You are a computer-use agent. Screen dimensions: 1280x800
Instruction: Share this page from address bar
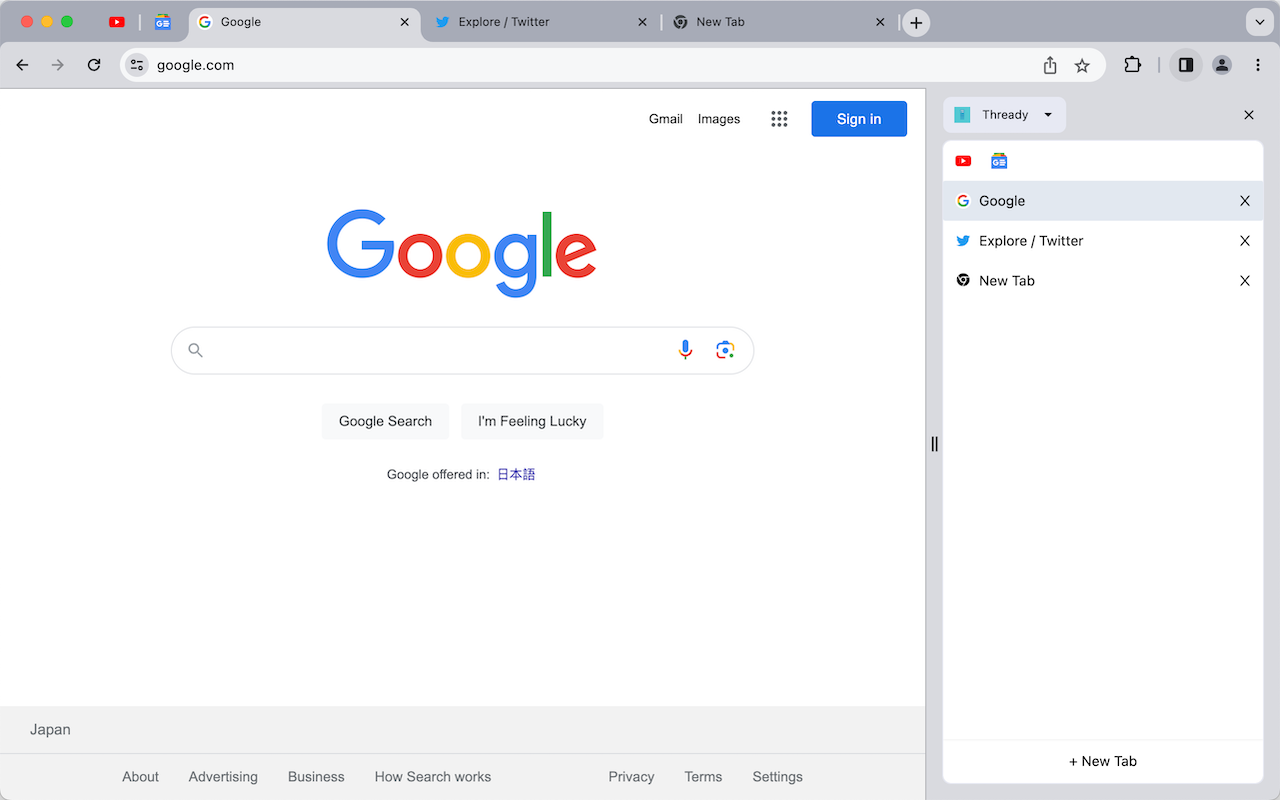[x=1050, y=65]
